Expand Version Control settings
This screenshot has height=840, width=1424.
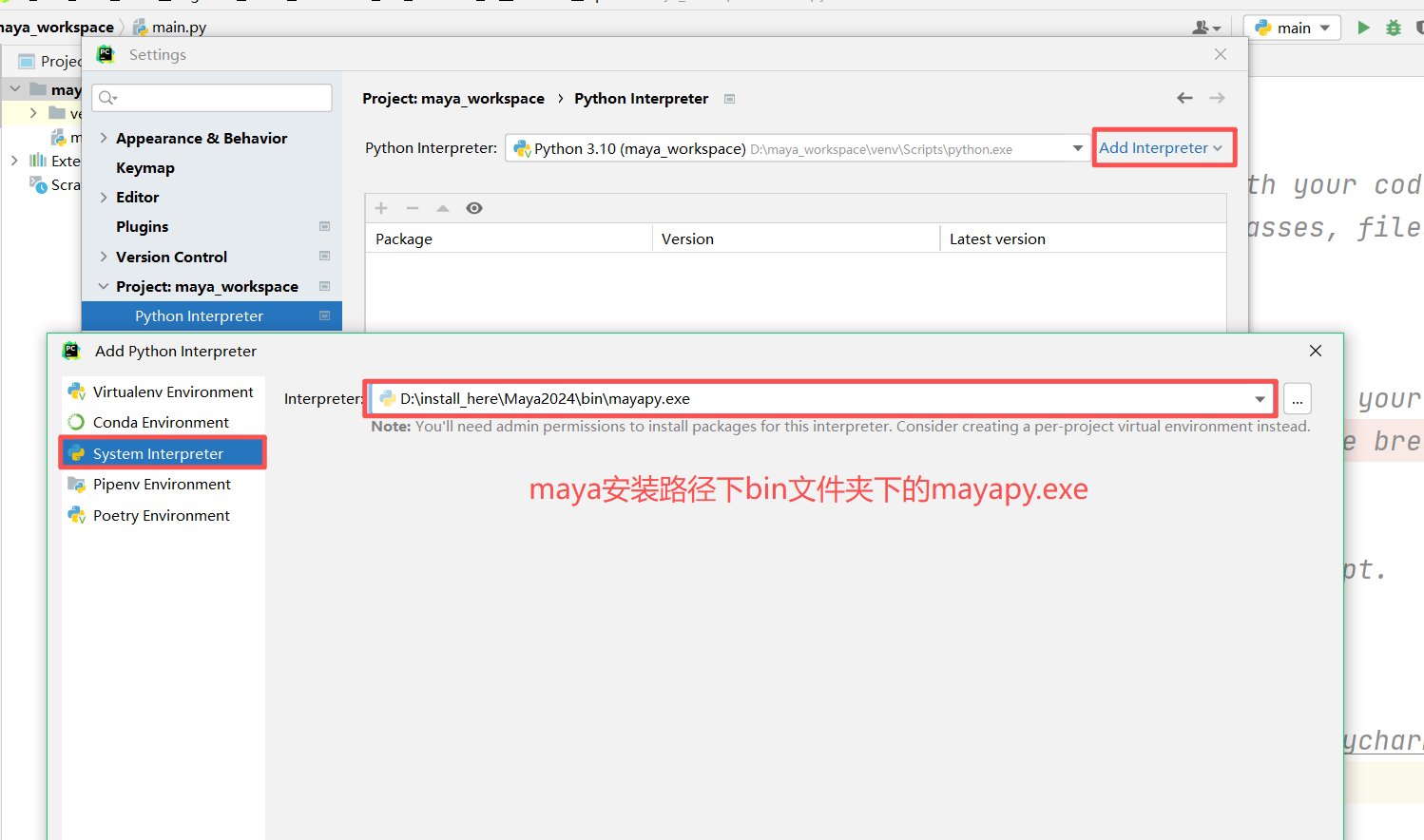point(104,257)
